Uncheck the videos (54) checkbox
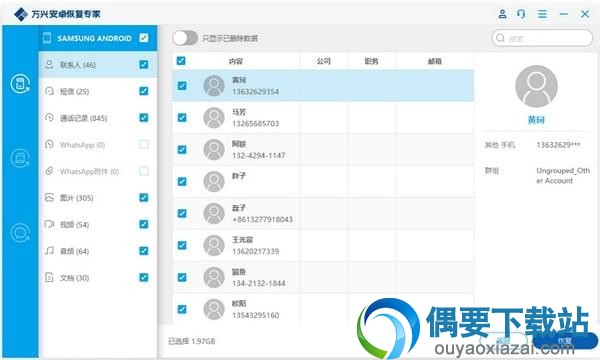 pyautogui.click(x=144, y=224)
